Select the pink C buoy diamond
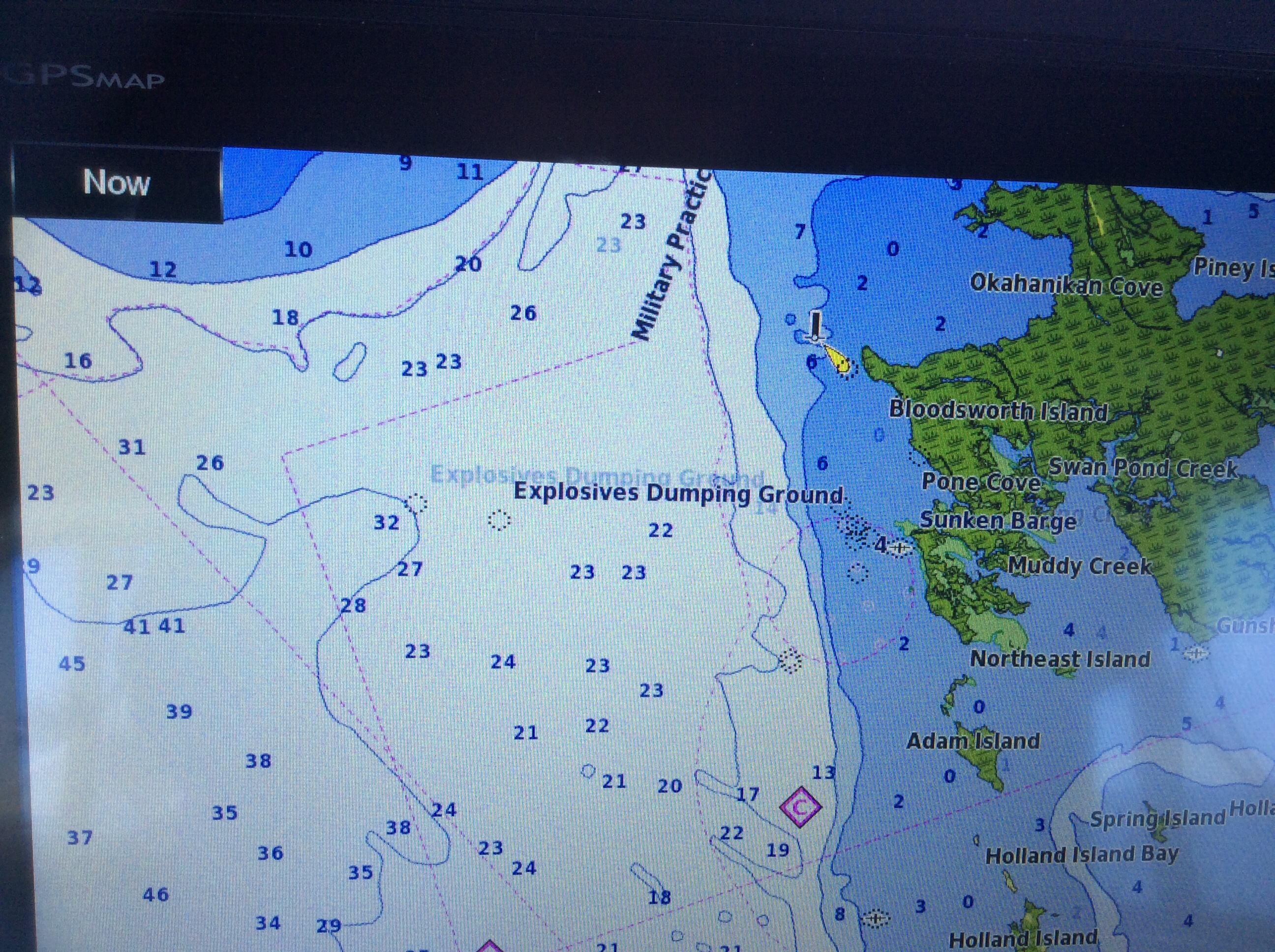1275x952 pixels. point(800,807)
